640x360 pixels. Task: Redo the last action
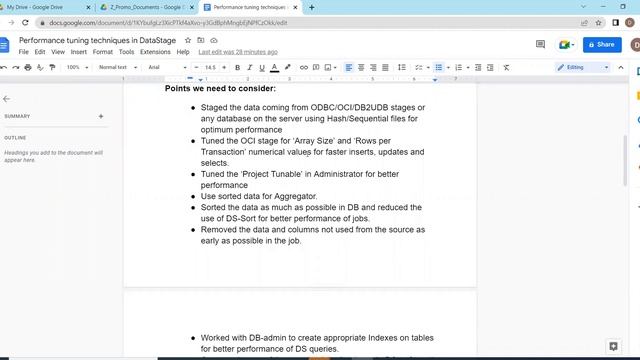click(x=16, y=67)
